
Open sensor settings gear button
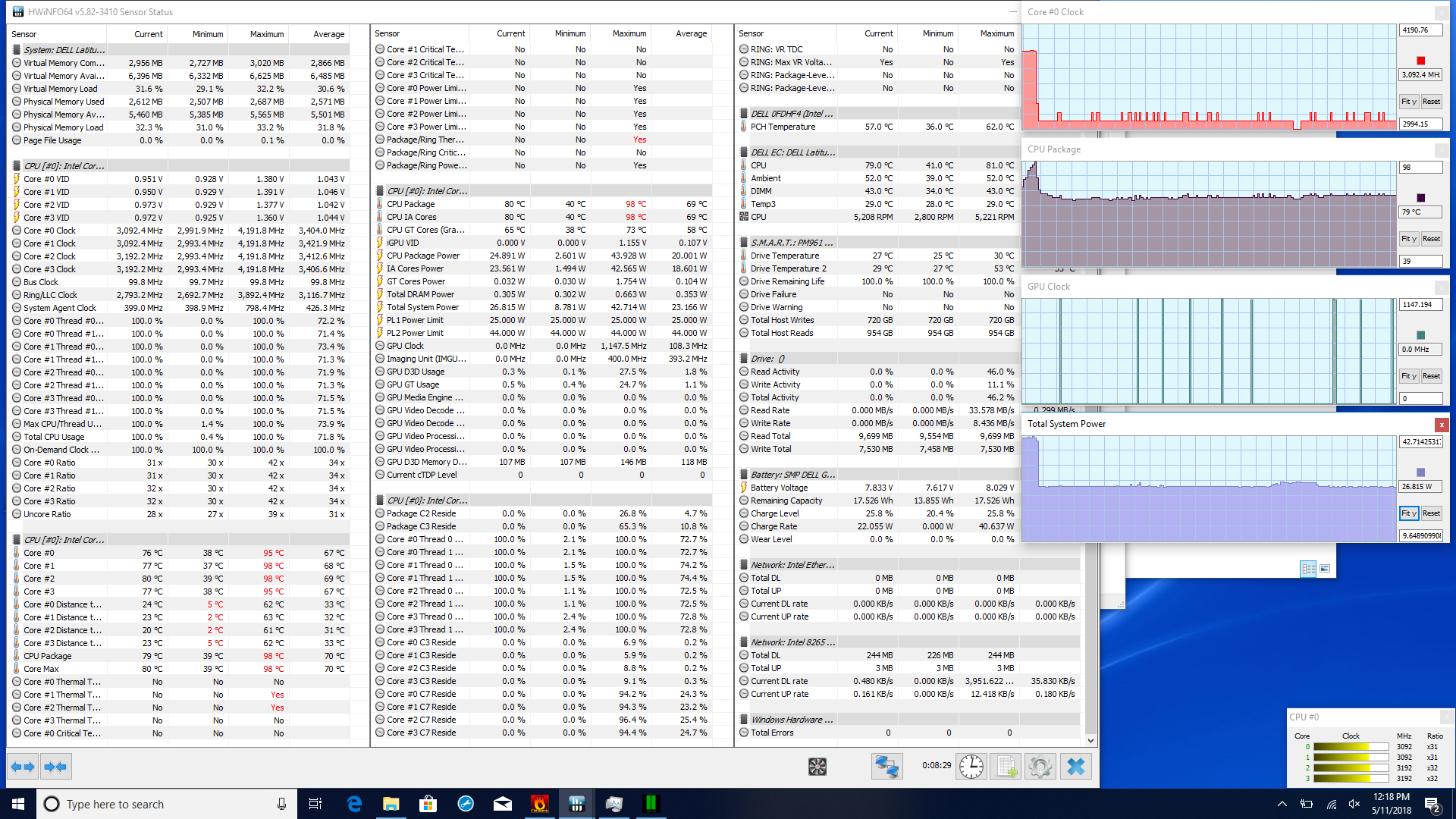(1040, 767)
